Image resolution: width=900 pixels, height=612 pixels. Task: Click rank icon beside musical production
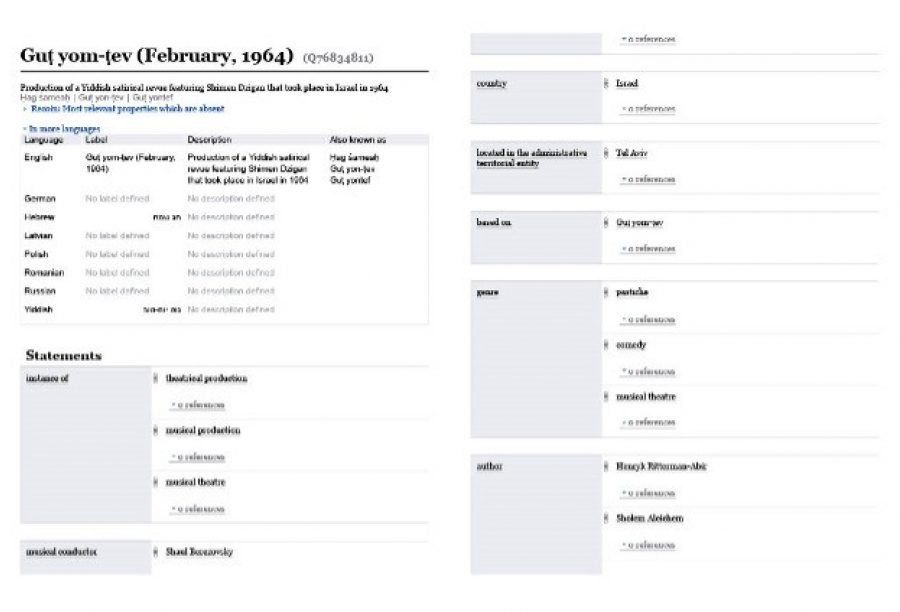tap(156, 431)
